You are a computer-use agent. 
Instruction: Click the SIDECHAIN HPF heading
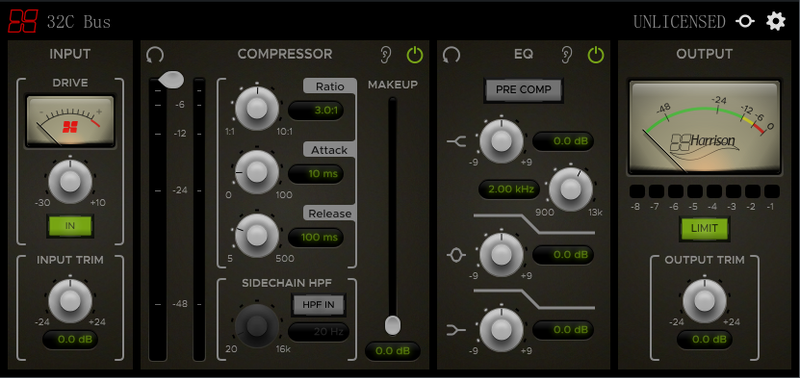(286, 284)
